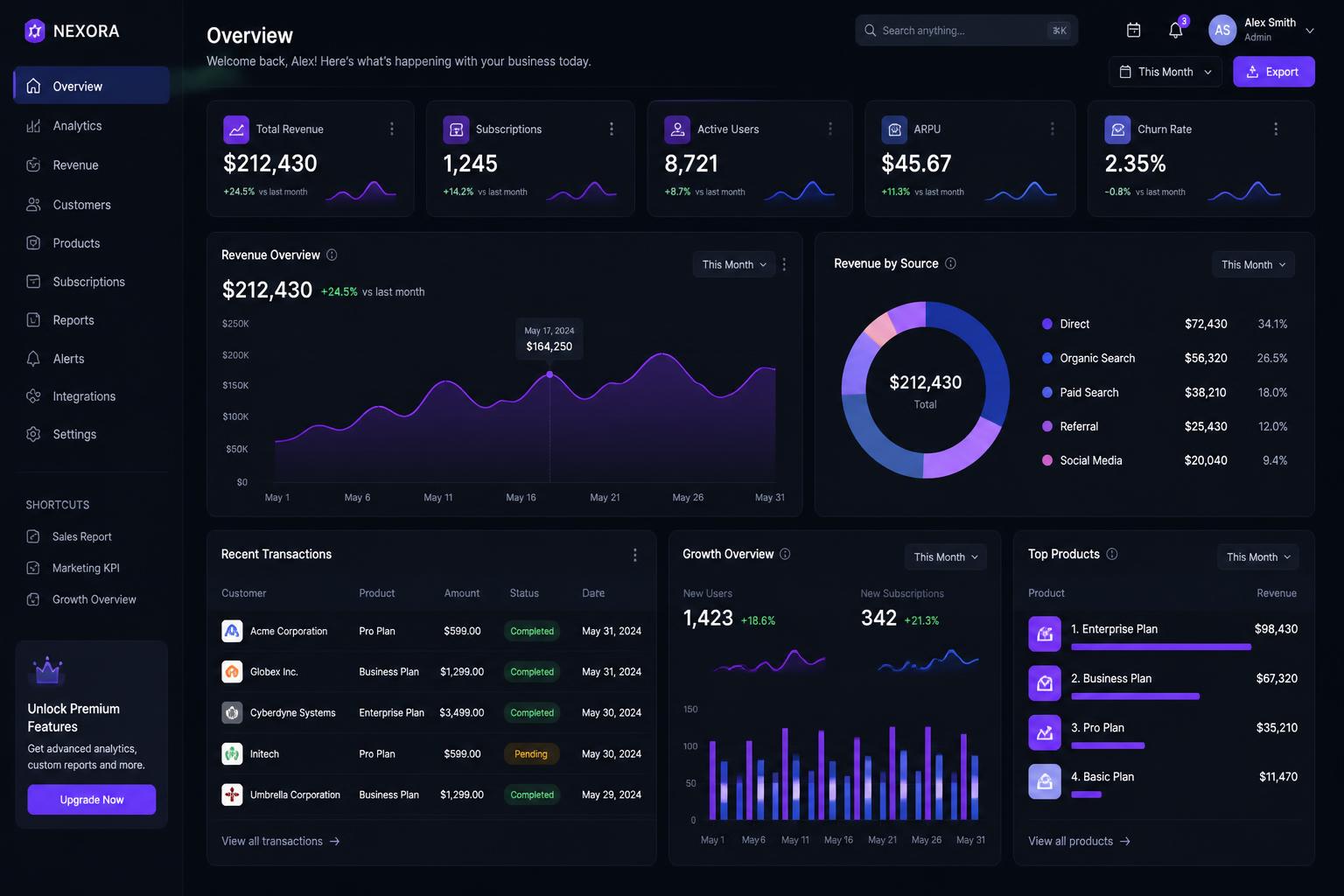Open Revenue Overview This Month dropdown
The image size is (1344, 896).
point(733,264)
